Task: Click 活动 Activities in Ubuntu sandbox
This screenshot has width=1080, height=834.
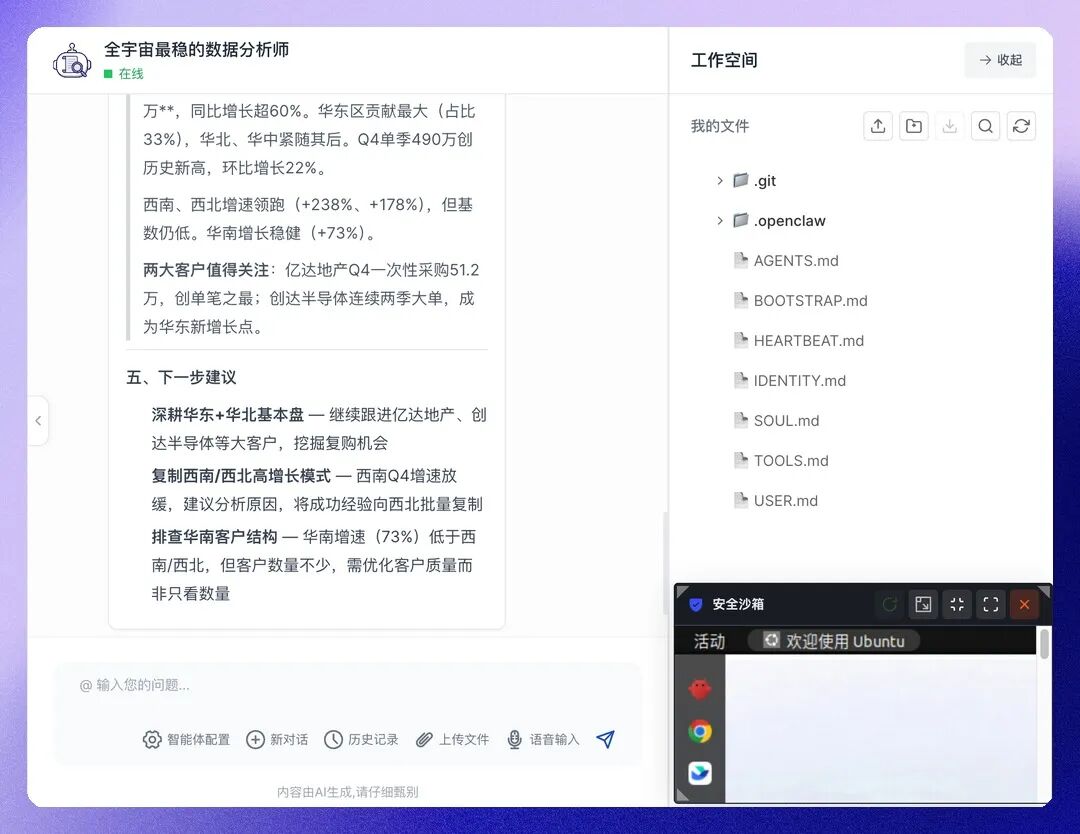Action: (709, 641)
